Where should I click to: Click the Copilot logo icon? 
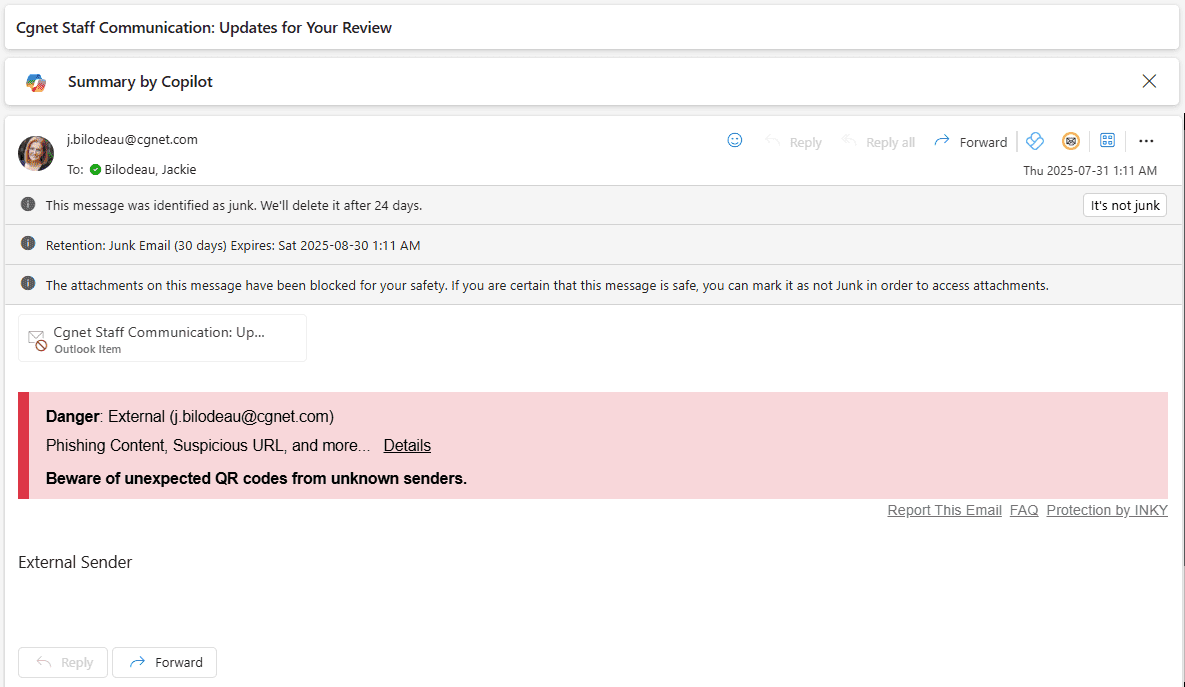[x=36, y=82]
